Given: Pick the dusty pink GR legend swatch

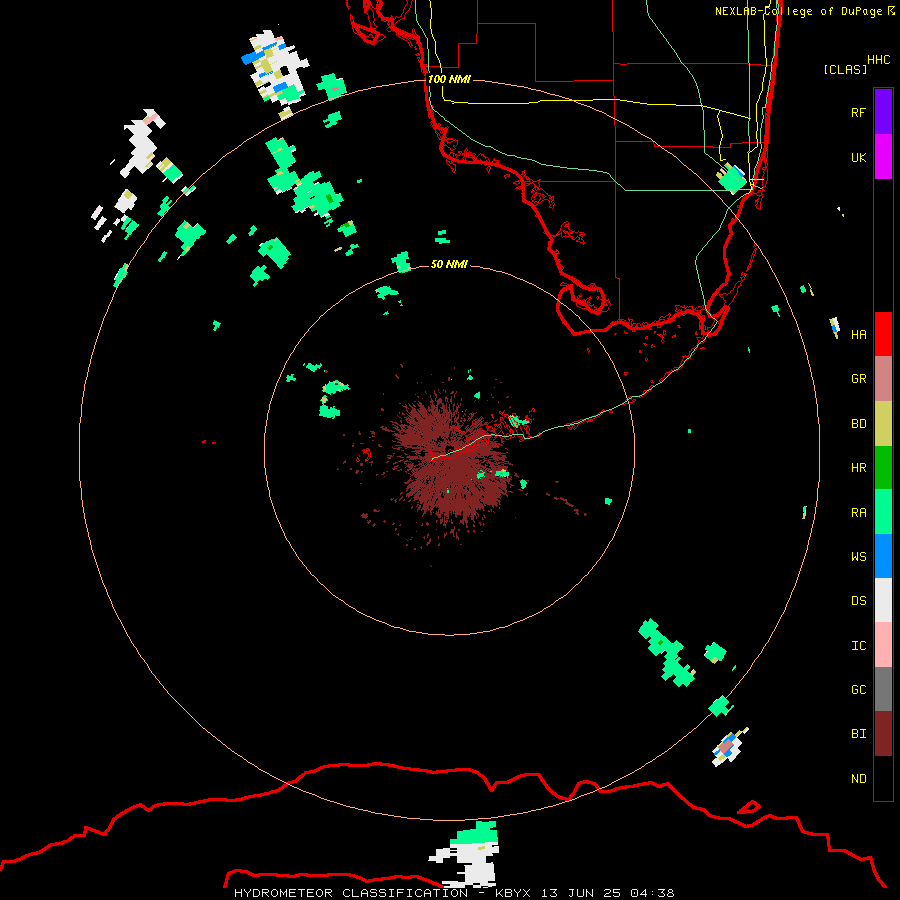Looking at the screenshot, I should [x=883, y=379].
